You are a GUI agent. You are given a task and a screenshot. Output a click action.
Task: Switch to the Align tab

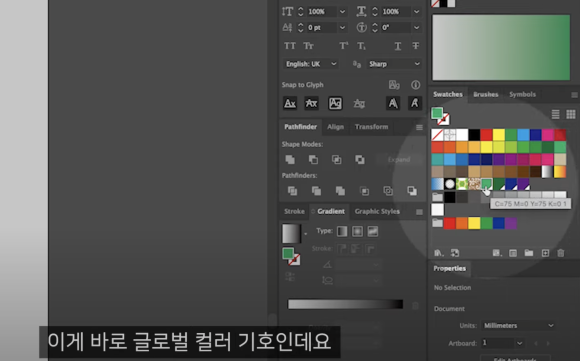pyautogui.click(x=335, y=127)
